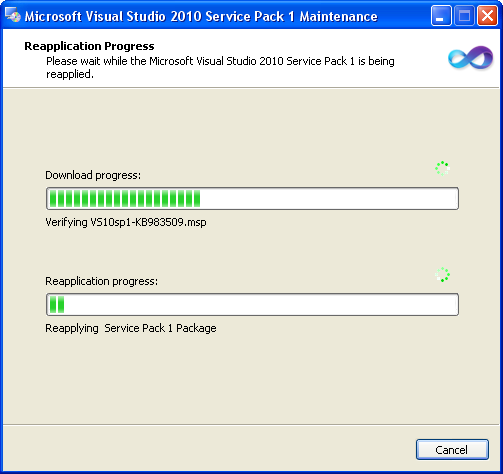Click the 'Reapplication progress:' label

tap(102, 281)
